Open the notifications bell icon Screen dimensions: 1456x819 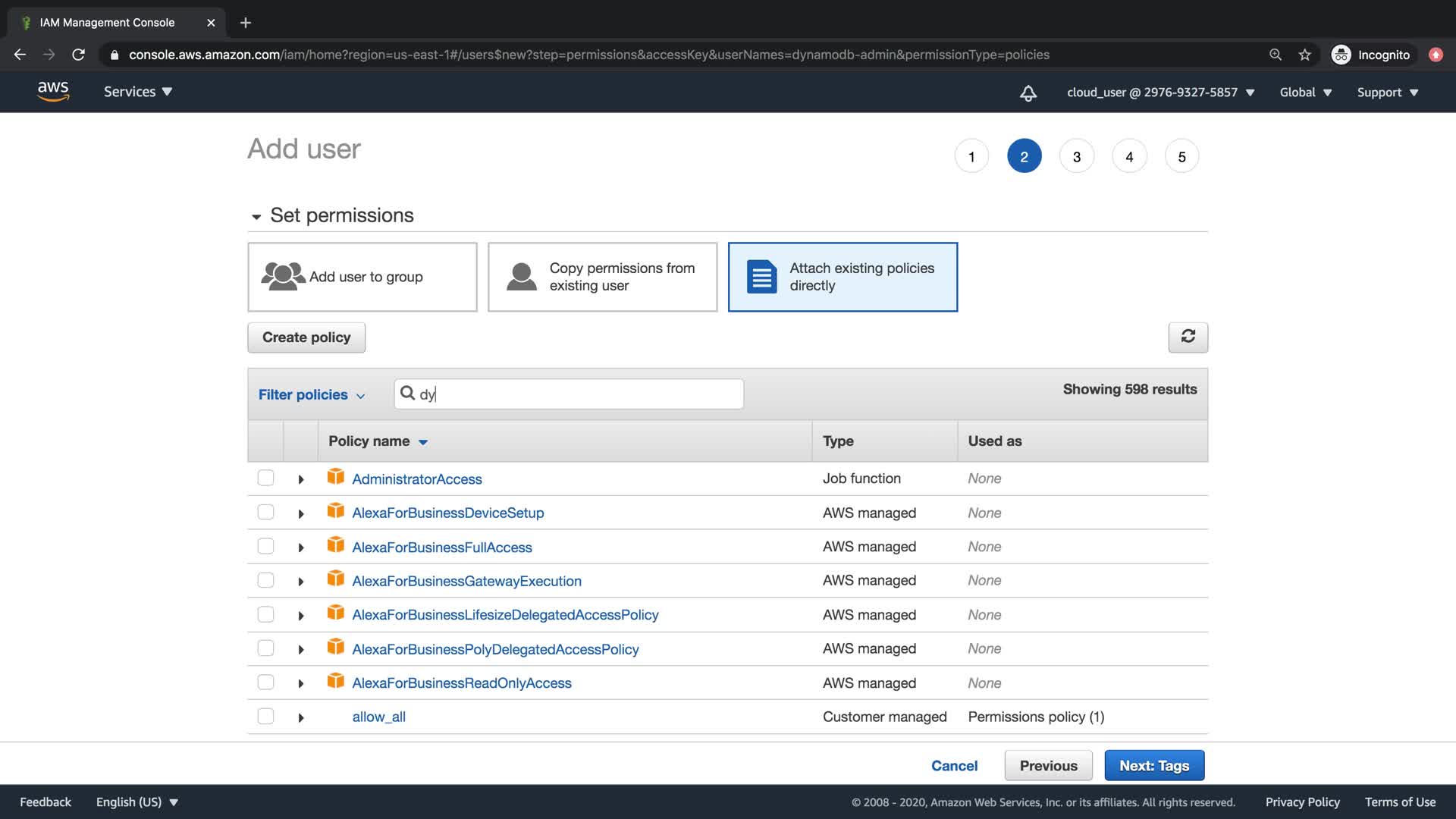[x=1028, y=93]
